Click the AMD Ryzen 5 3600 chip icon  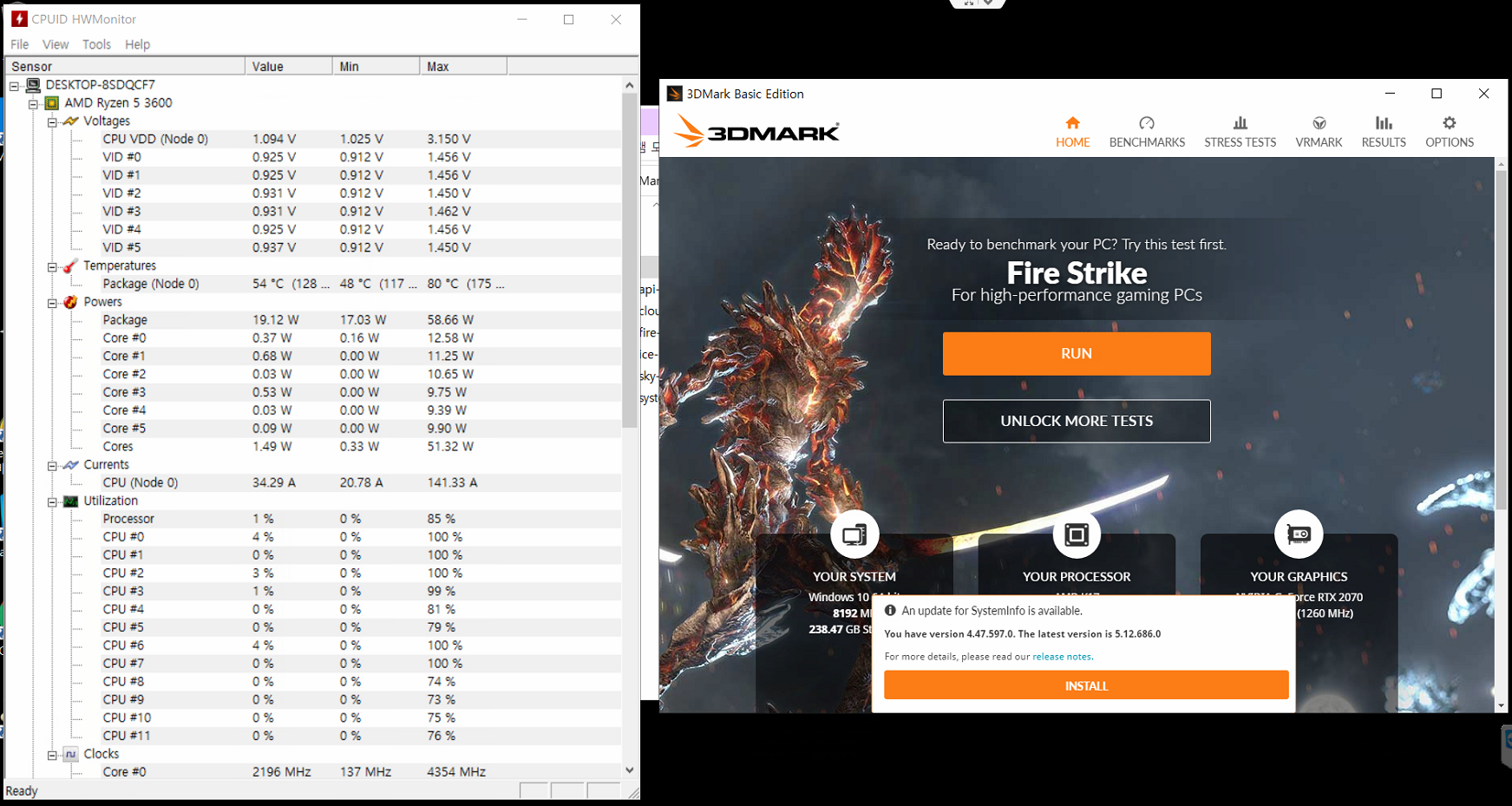[x=52, y=103]
